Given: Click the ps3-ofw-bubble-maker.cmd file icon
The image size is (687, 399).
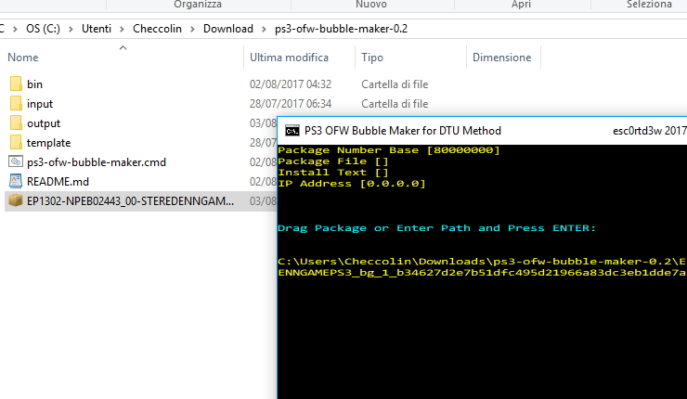Looking at the screenshot, I should (x=16, y=162).
